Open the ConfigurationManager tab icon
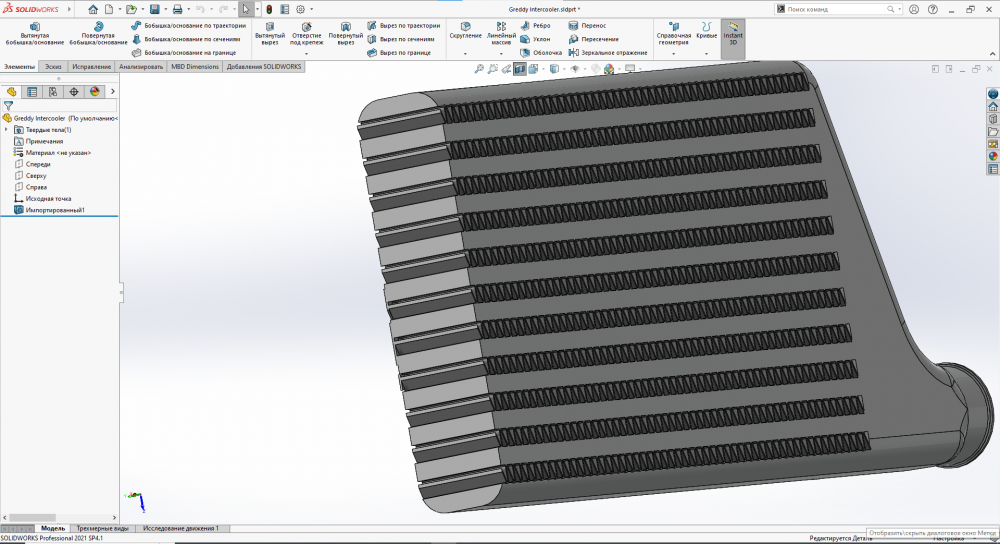The image size is (1000, 544). (x=52, y=91)
